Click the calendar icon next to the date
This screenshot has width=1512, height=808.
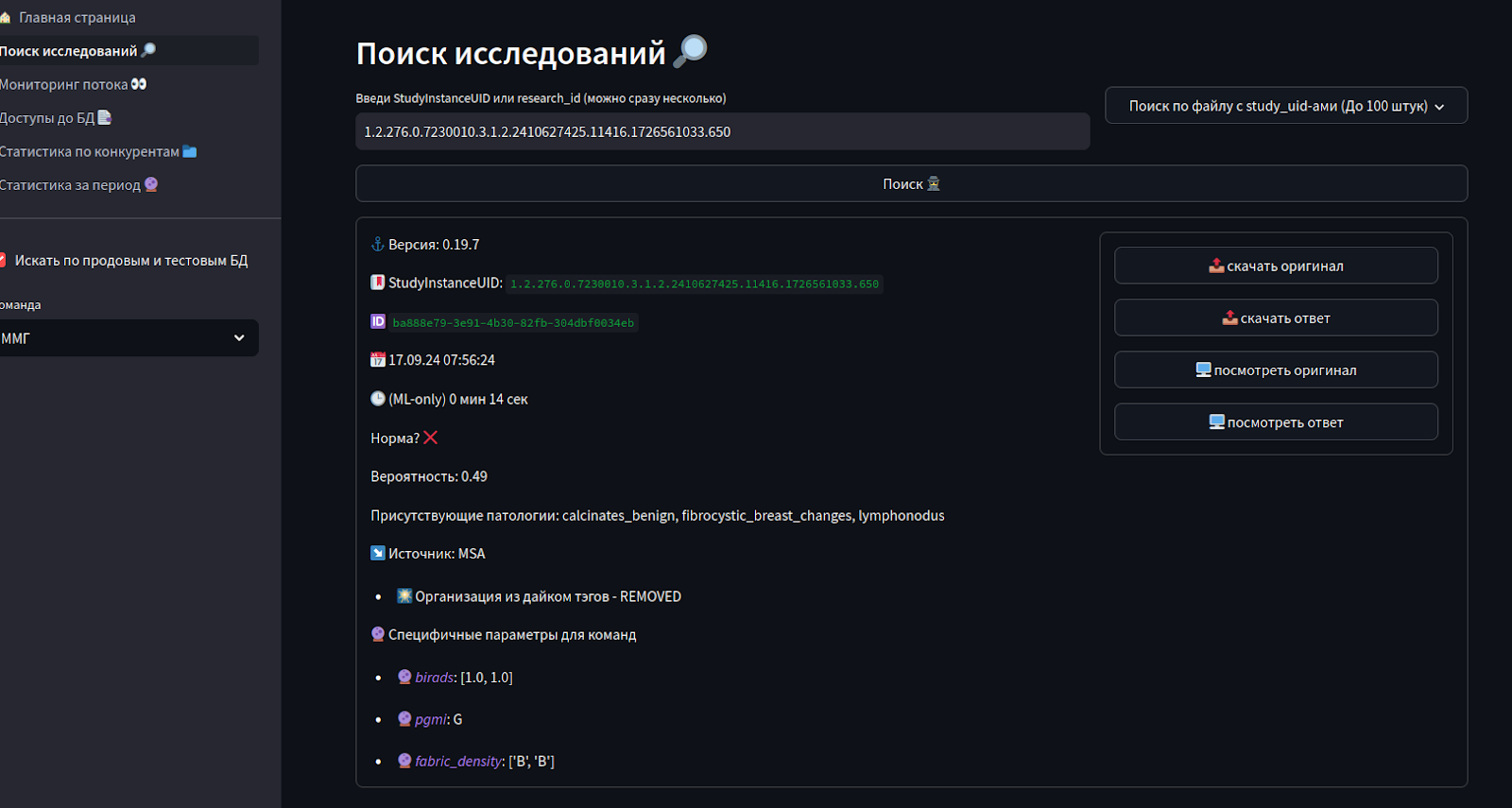pos(378,360)
